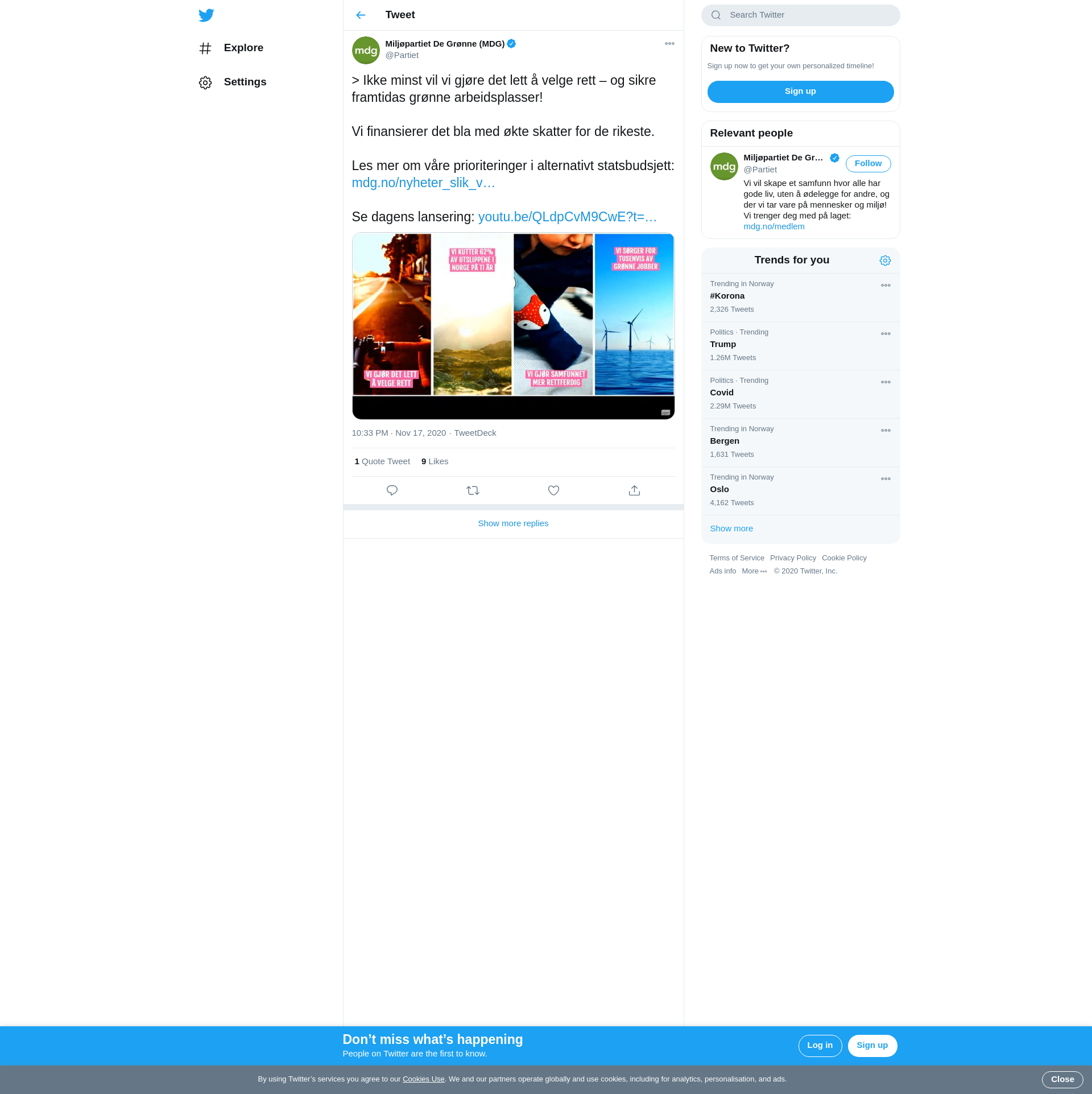Screen dimensions: 1092x1094
Task: Click the Search Twitter input field
Action: click(x=800, y=15)
